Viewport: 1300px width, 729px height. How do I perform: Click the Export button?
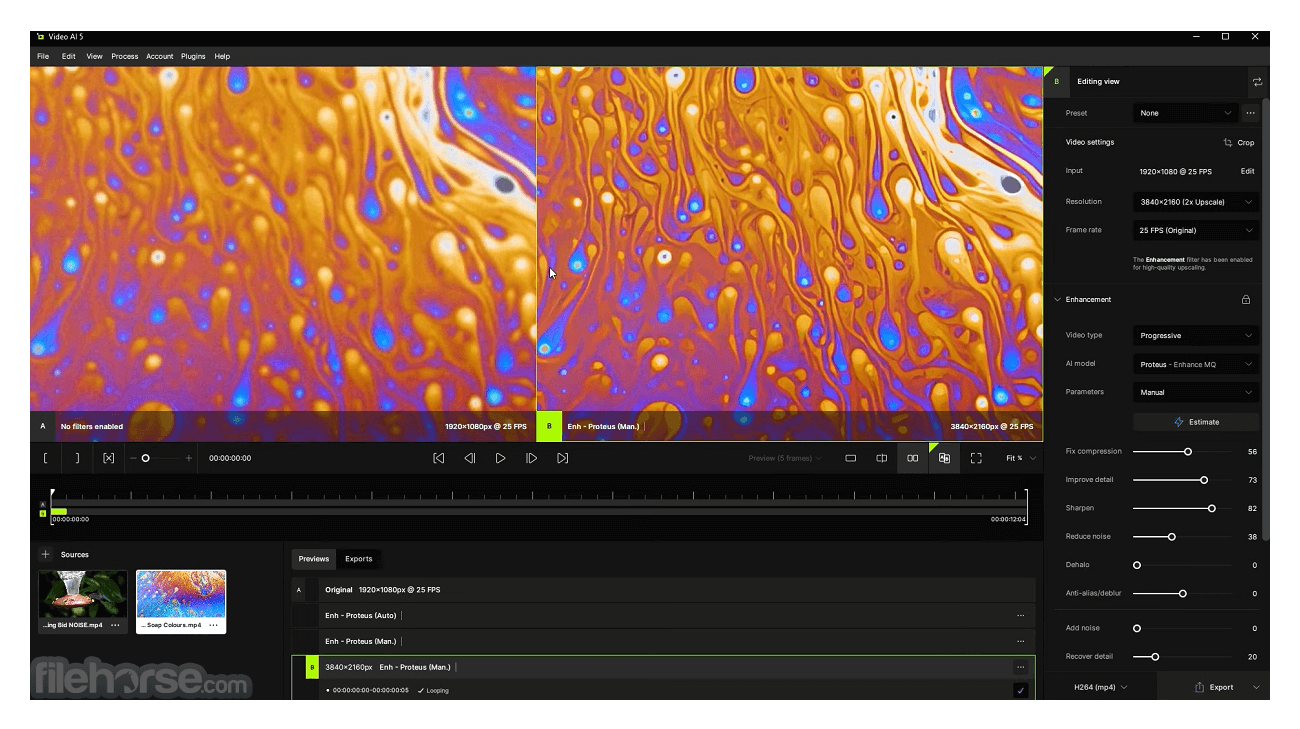(x=1213, y=687)
